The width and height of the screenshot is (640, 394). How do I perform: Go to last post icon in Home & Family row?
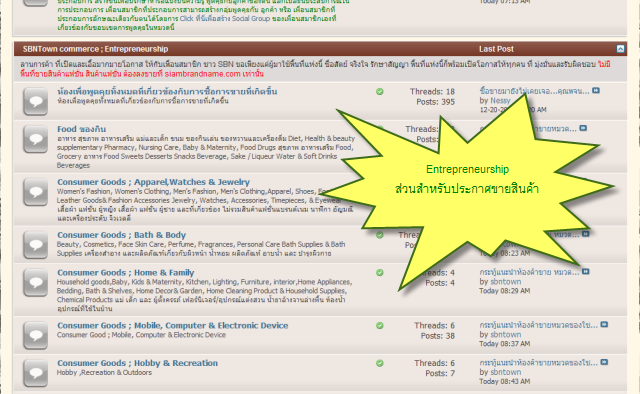pos(586,272)
